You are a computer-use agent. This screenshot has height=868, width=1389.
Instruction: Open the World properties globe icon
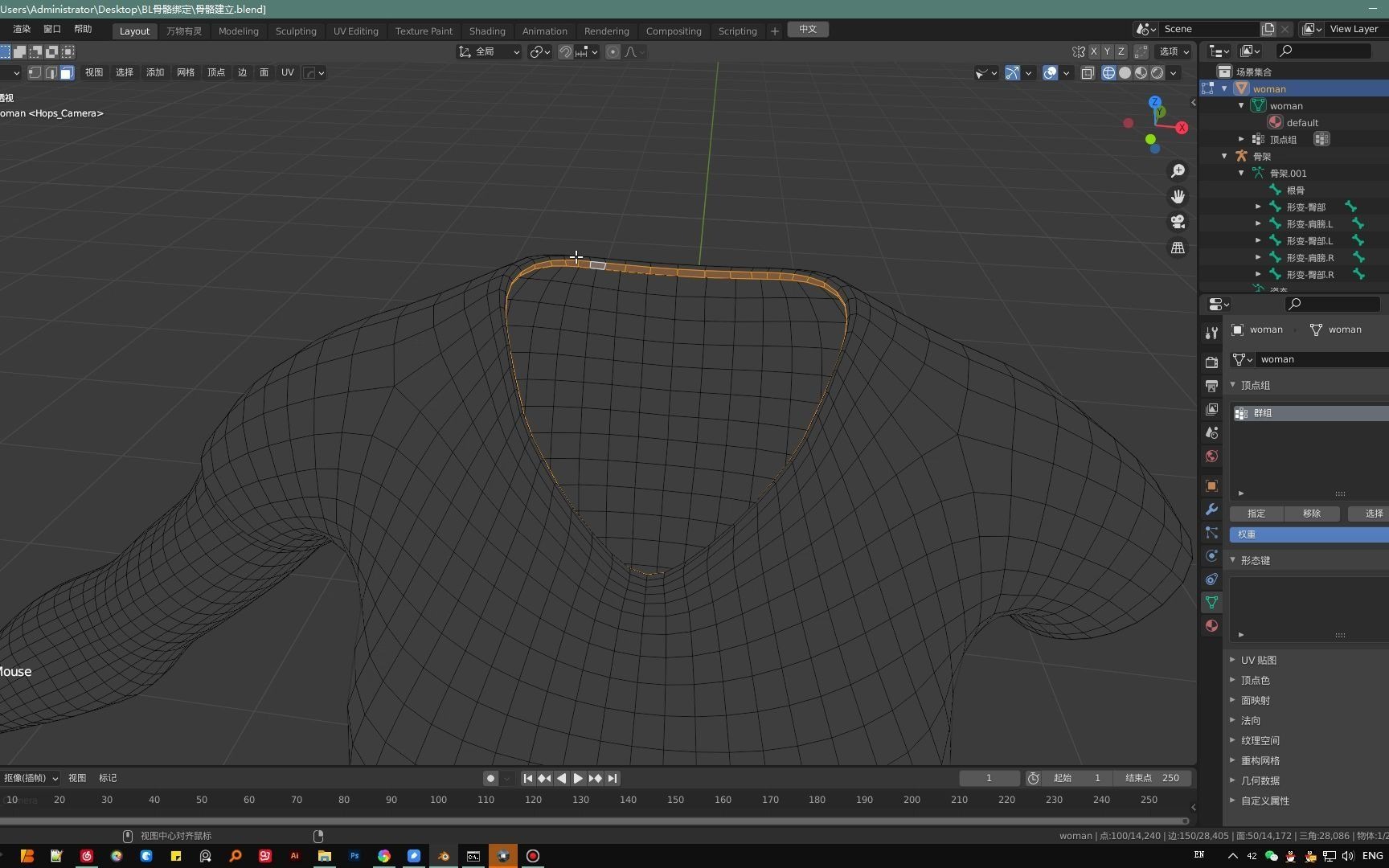[x=1211, y=456]
